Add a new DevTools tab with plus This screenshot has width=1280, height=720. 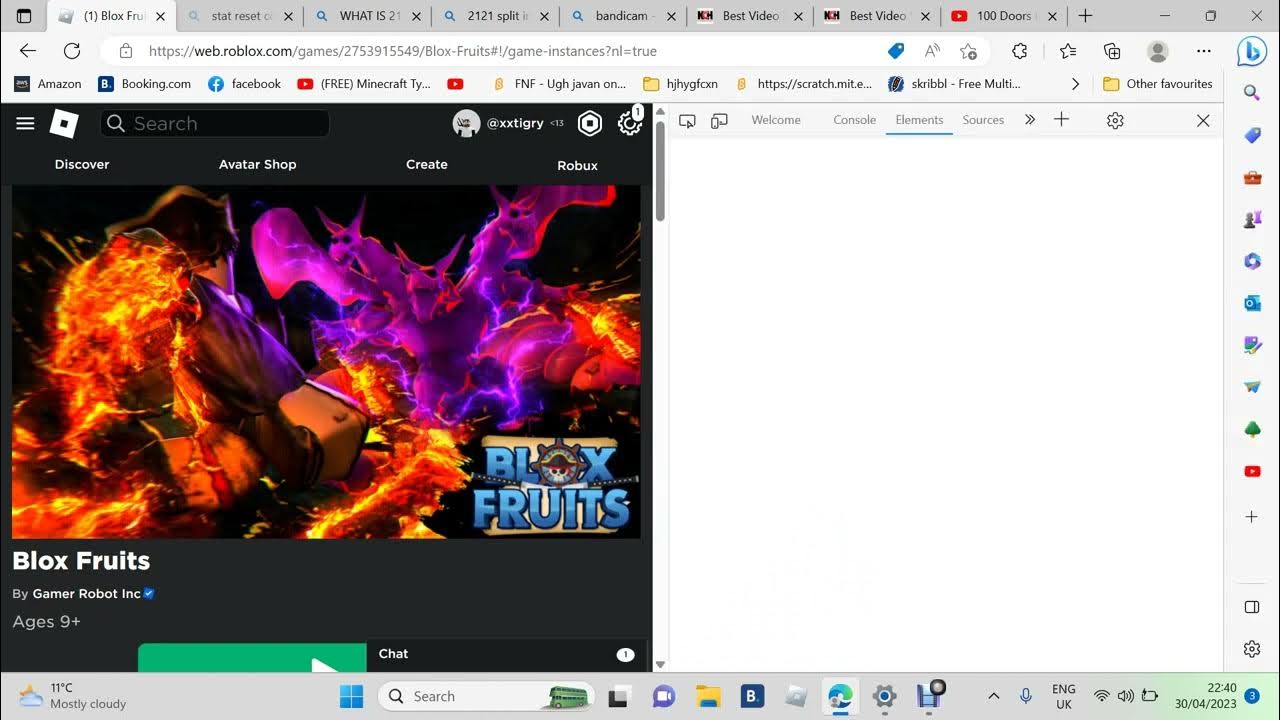1062,119
